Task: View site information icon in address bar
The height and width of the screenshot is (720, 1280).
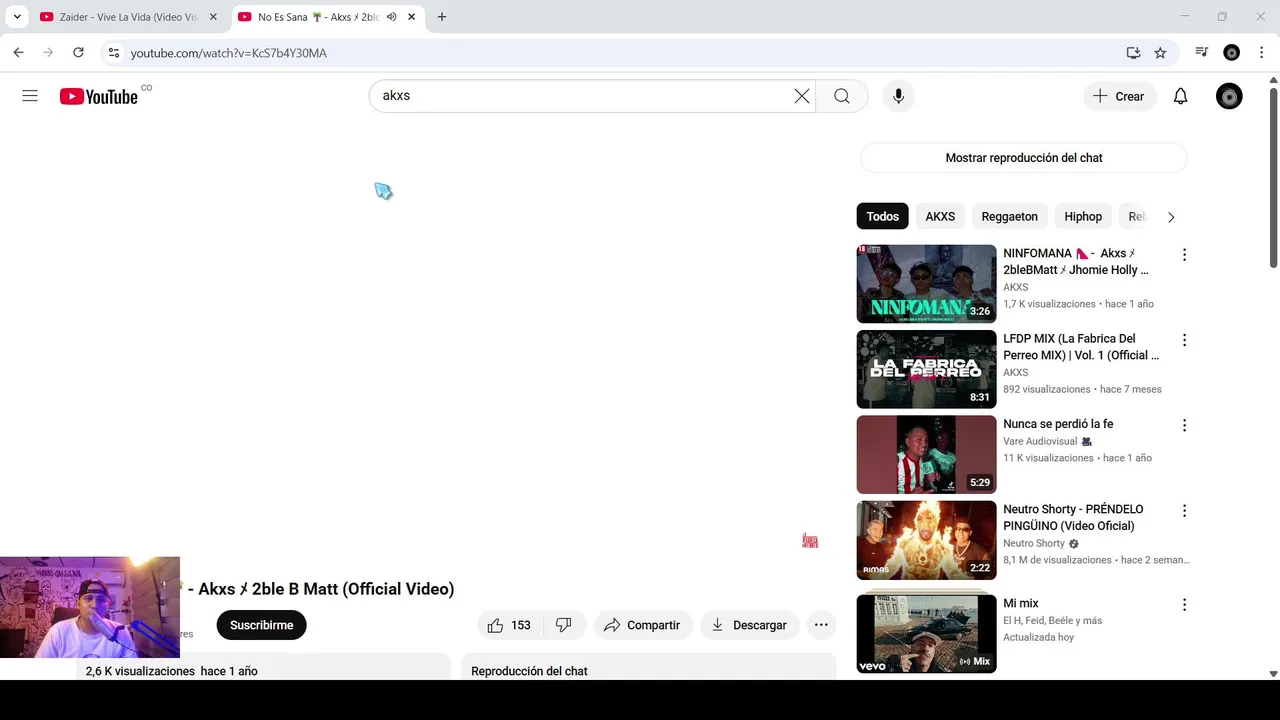Action: [114, 52]
